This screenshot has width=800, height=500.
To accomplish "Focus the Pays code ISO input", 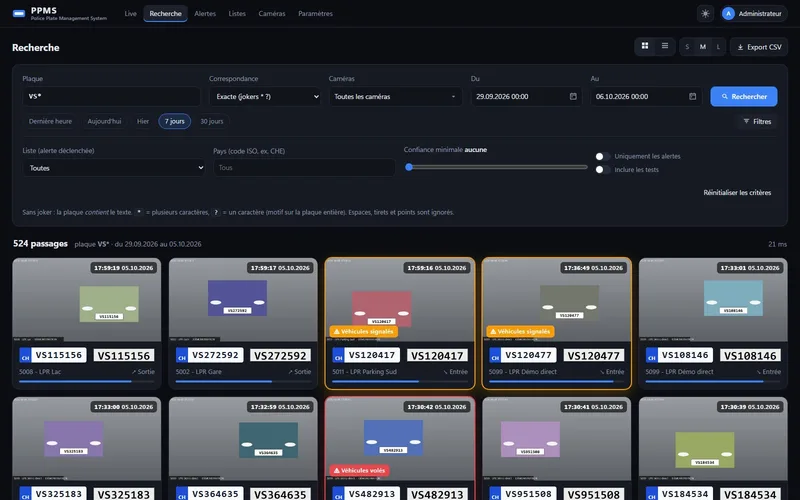I will coord(304,168).
